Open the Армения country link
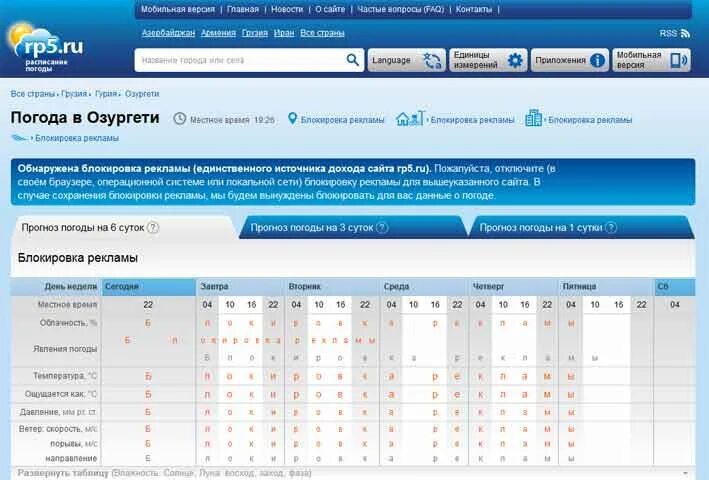The height and width of the screenshot is (480, 709). [x=218, y=33]
